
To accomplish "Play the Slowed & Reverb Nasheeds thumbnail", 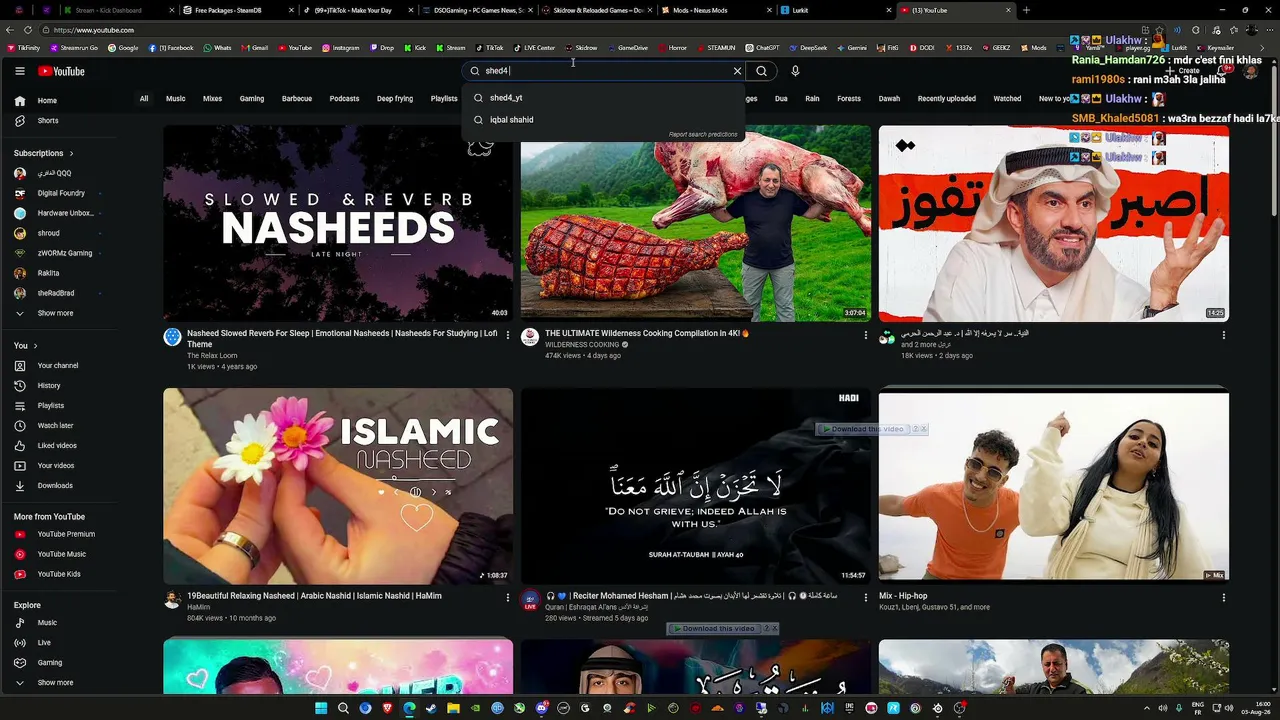I will point(338,223).
